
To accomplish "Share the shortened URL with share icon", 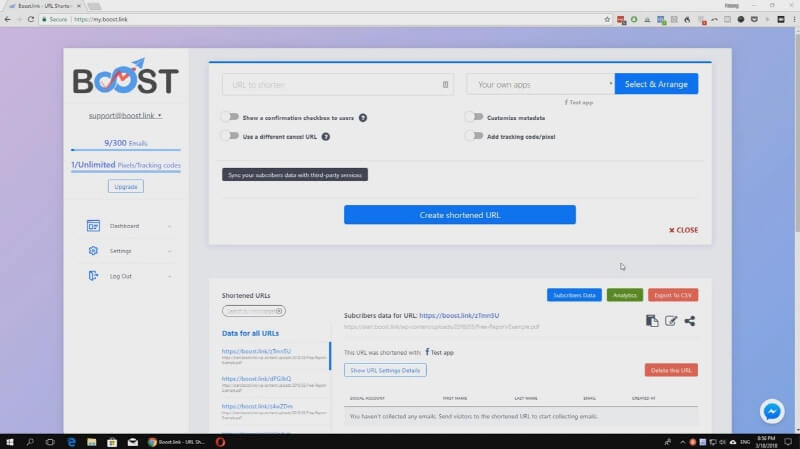I will pyautogui.click(x=690, y=321).
